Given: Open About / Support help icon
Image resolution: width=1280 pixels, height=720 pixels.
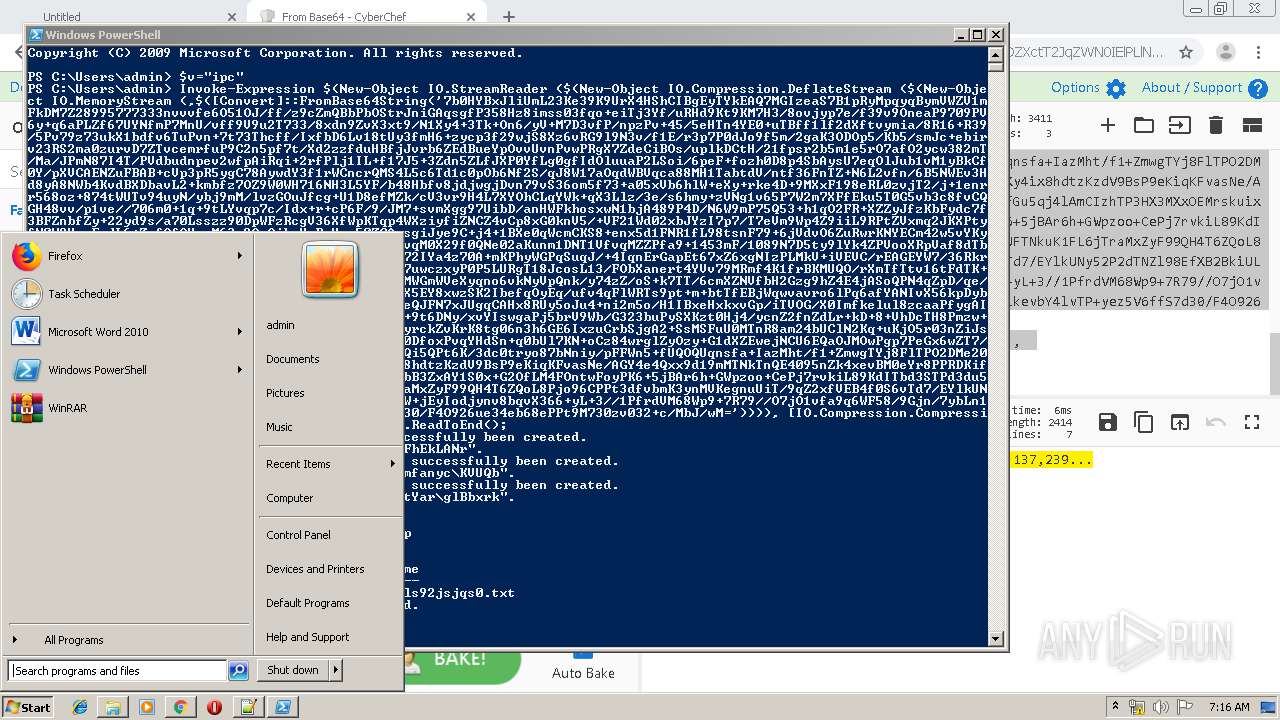Looking at the screenshot, I should click(1257, 88).
